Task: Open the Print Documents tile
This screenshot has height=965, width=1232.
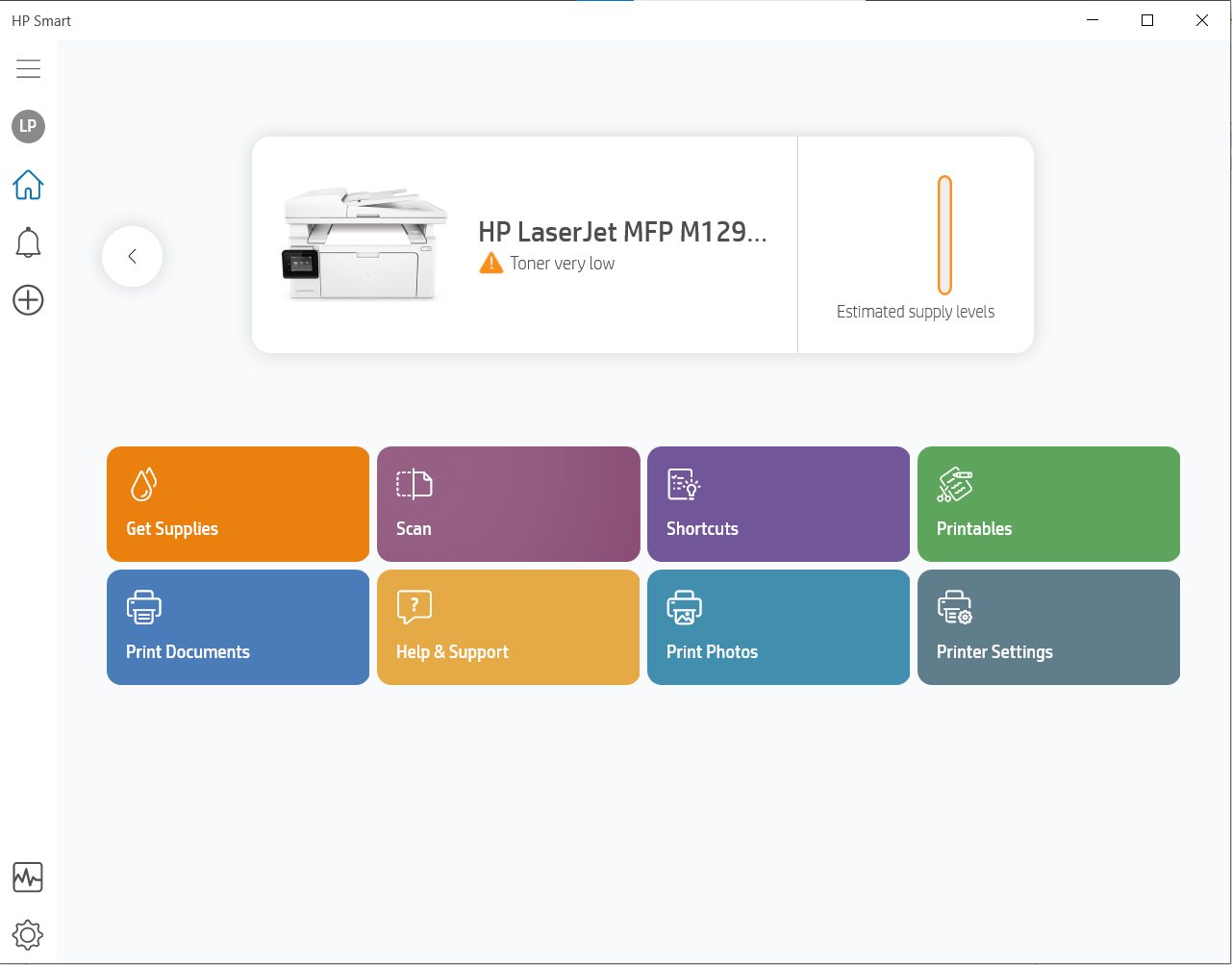Action: [x=238, y=627]
